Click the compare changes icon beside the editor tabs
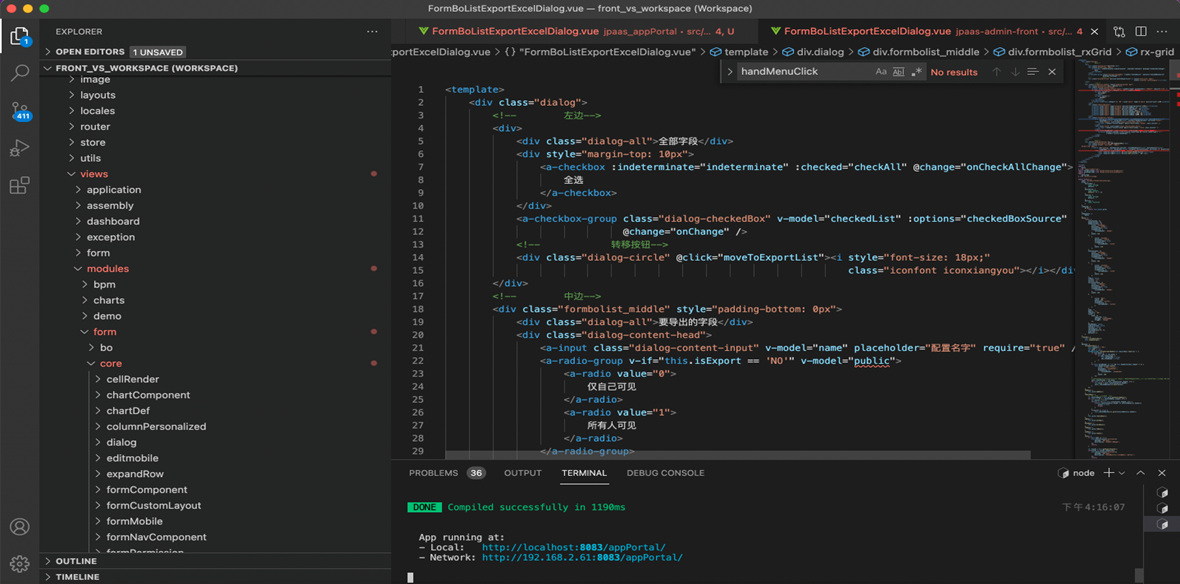Screen dimensions: 1180x584 [x=1119, y=32]
